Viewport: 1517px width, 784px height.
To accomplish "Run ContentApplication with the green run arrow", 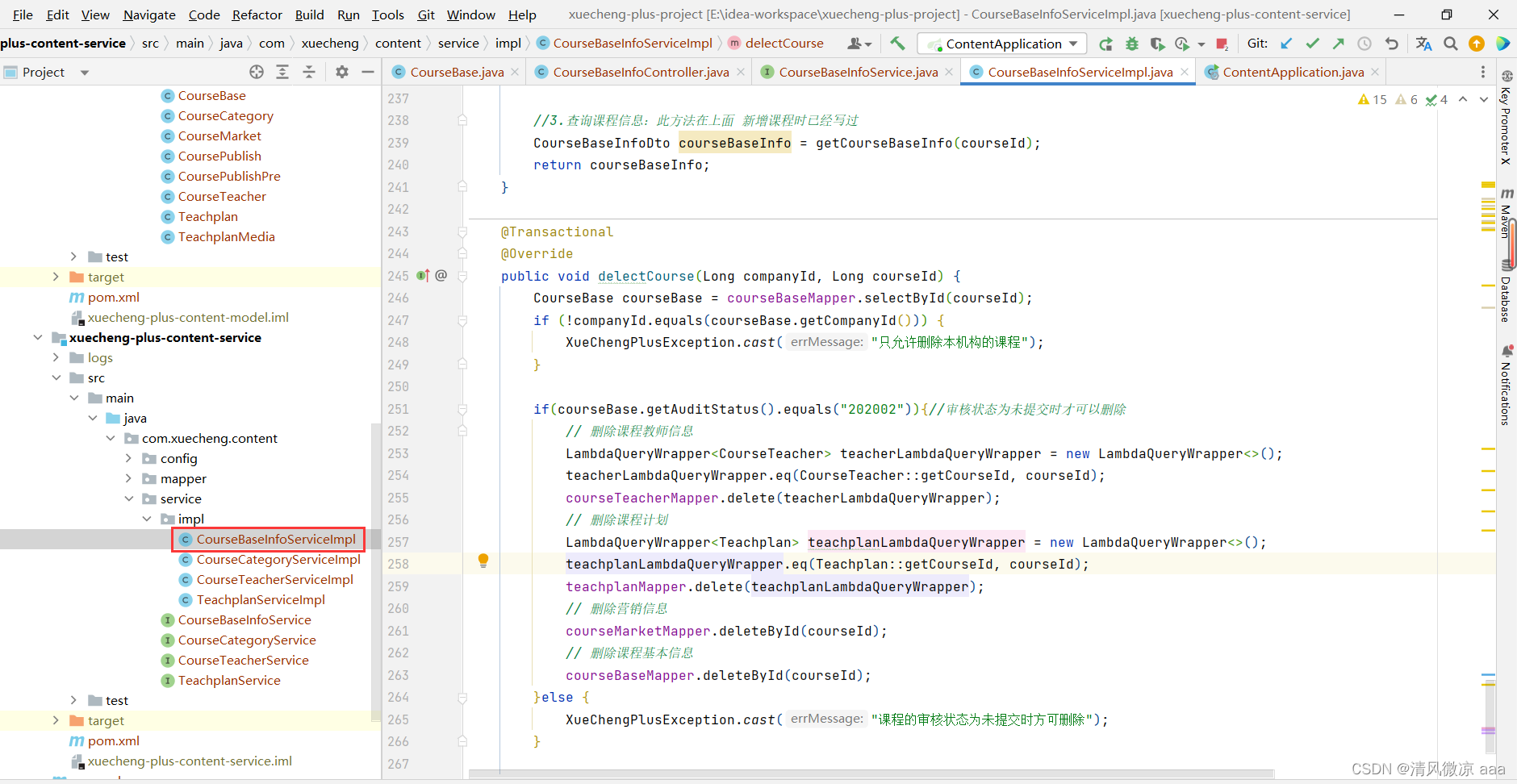I will 1106,44.
